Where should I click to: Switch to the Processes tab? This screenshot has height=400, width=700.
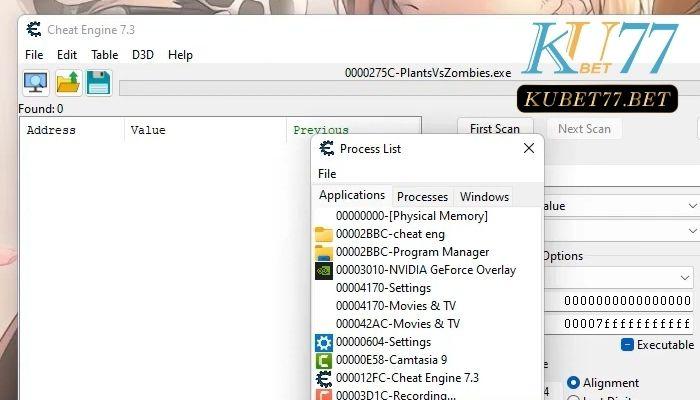coord(422,197)
